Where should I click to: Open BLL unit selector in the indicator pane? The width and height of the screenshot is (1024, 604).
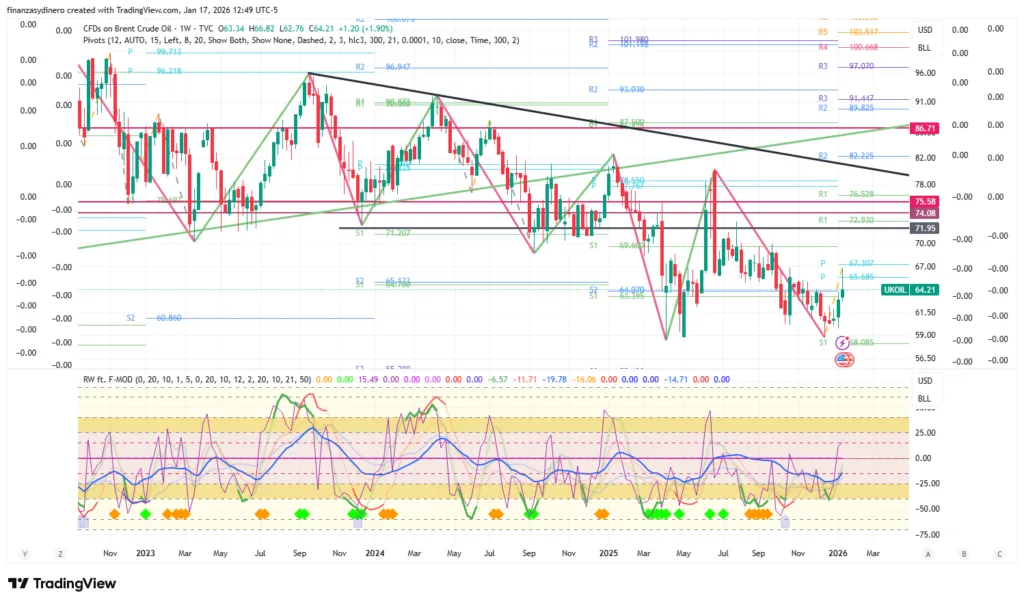click(924, 398)
